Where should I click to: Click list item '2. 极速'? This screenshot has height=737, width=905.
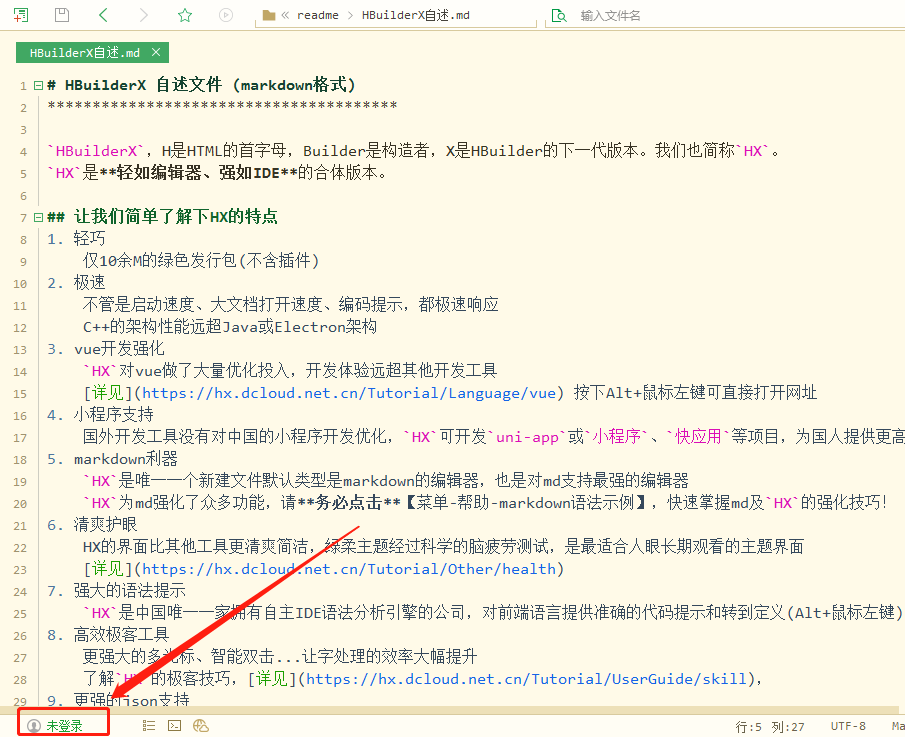[76, 282]
